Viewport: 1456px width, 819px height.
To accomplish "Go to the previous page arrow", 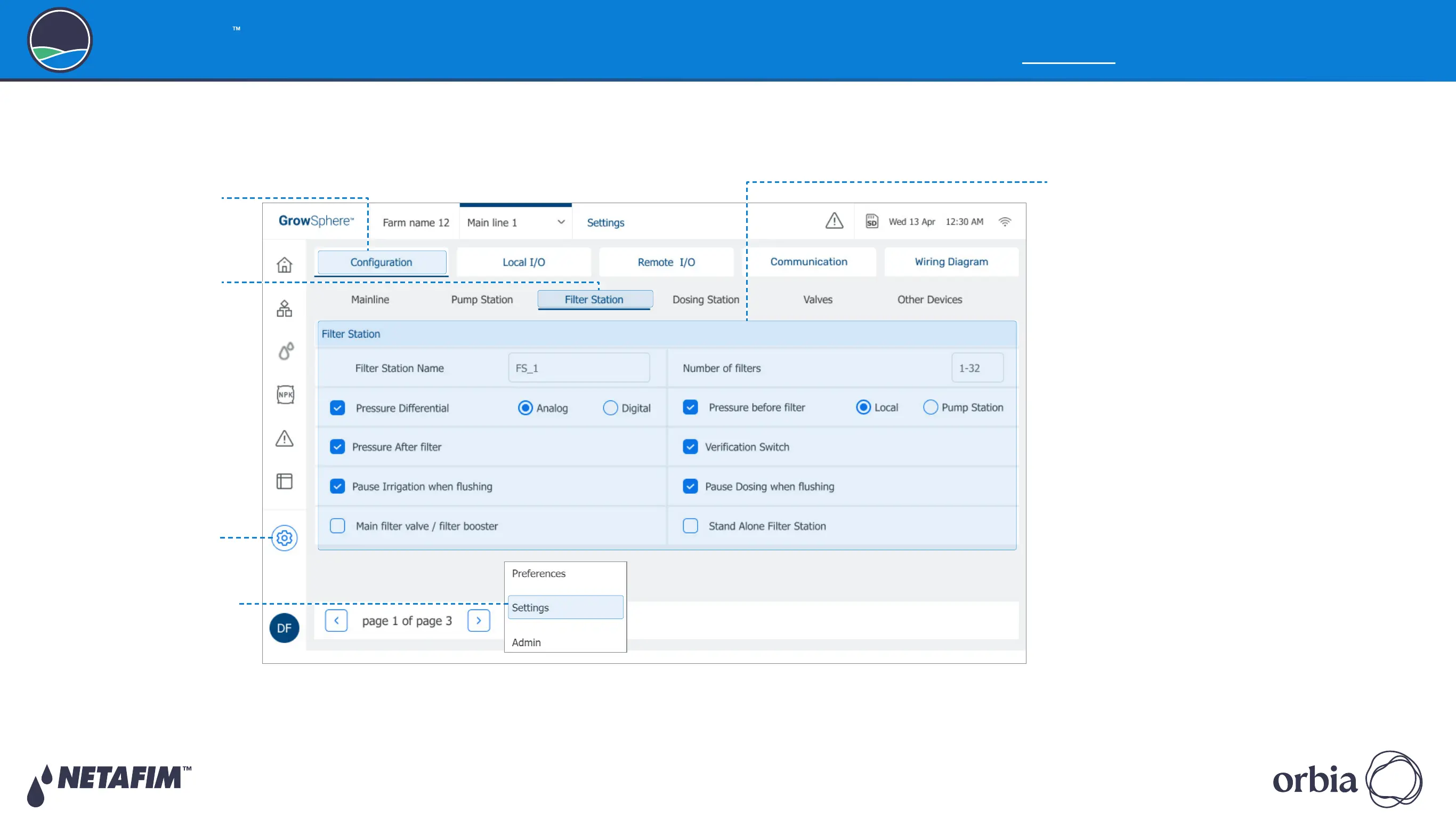I will click(336, 621).
